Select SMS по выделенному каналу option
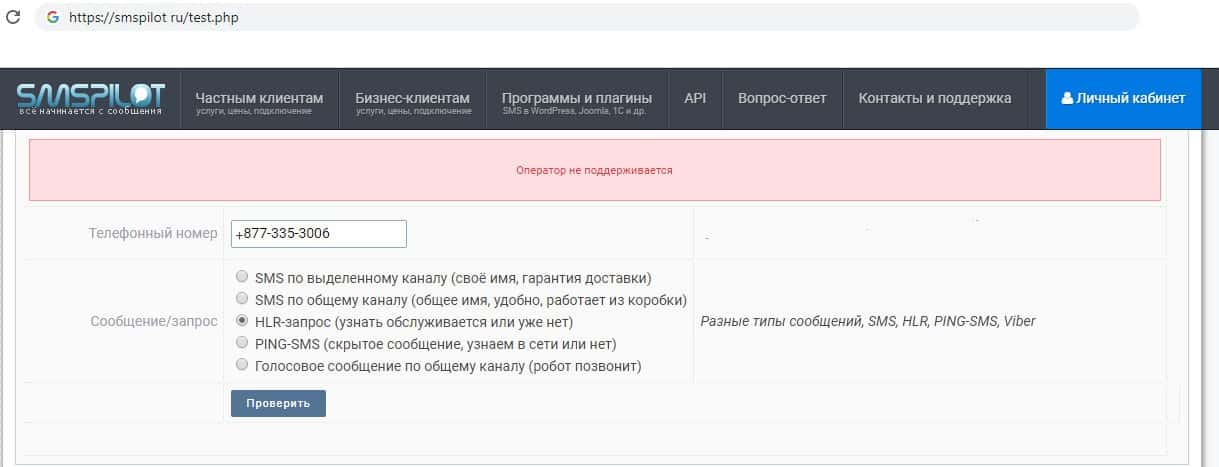The width and height of the screenshot is (1219, 467). (241, 277)
